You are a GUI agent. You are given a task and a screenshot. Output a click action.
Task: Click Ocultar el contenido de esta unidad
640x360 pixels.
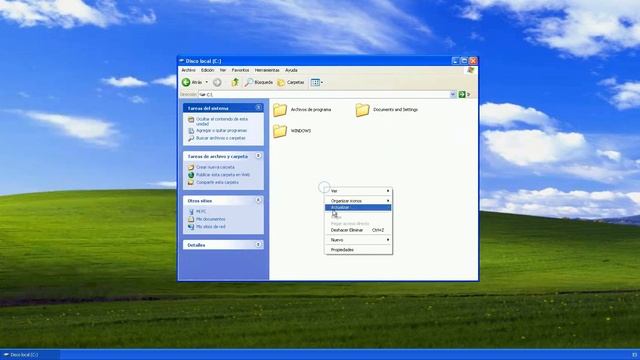(222, 121)
